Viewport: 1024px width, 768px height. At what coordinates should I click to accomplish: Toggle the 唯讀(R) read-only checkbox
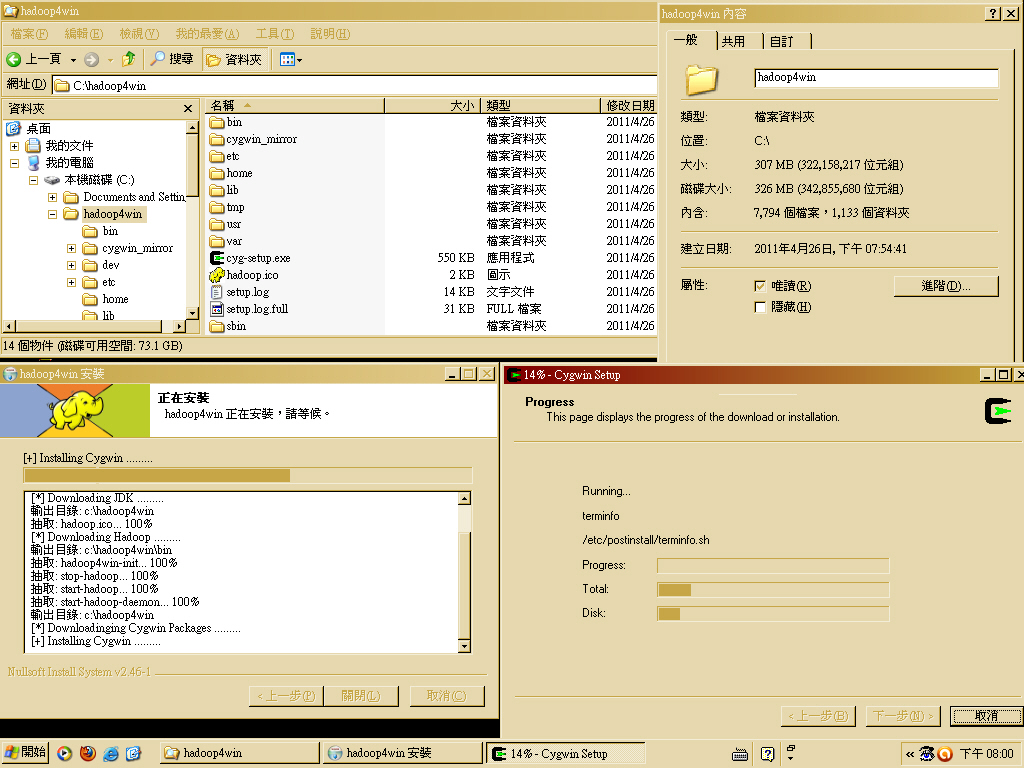pos(760,286)
